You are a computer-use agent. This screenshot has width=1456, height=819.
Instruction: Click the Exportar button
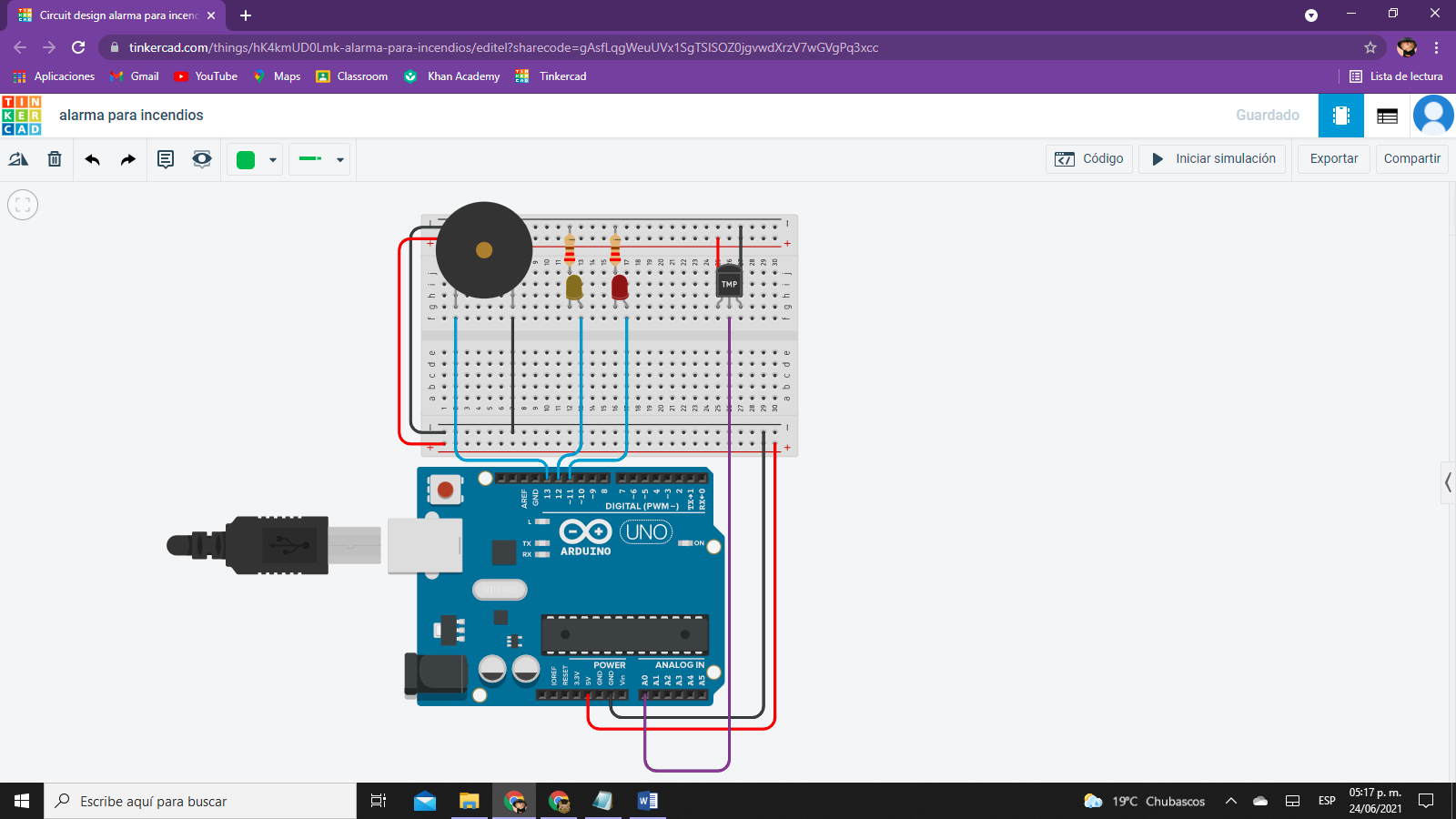[x=1333, y=158]
